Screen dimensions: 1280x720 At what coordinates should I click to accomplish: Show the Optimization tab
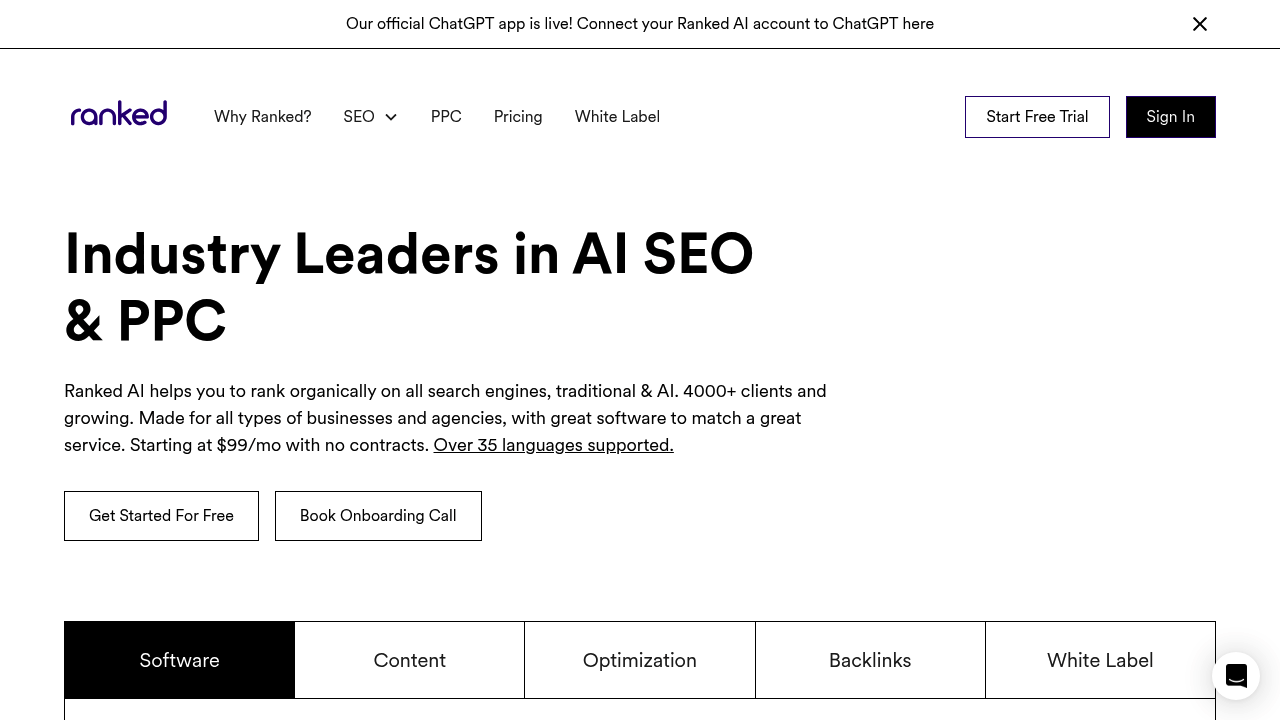click(640, 660)
